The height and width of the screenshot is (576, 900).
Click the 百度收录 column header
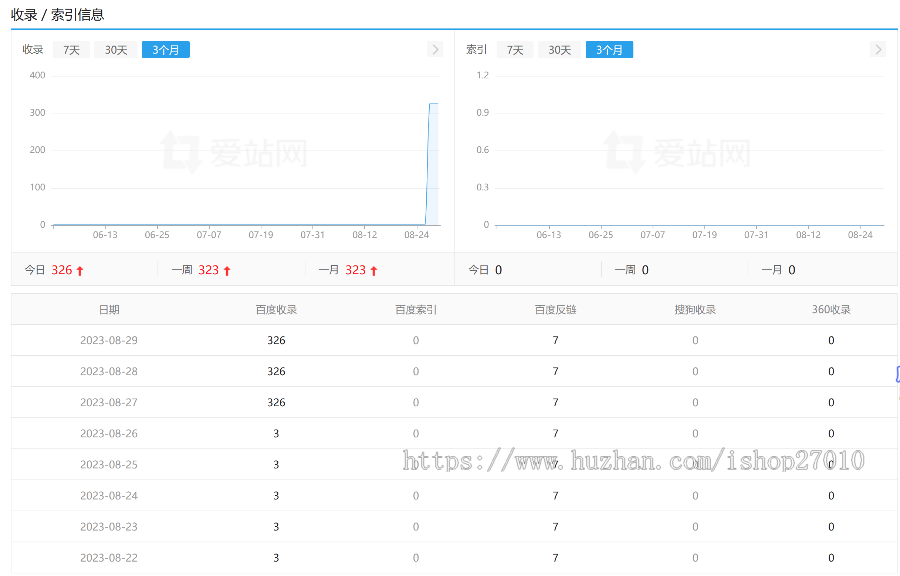tap(276, 310)
